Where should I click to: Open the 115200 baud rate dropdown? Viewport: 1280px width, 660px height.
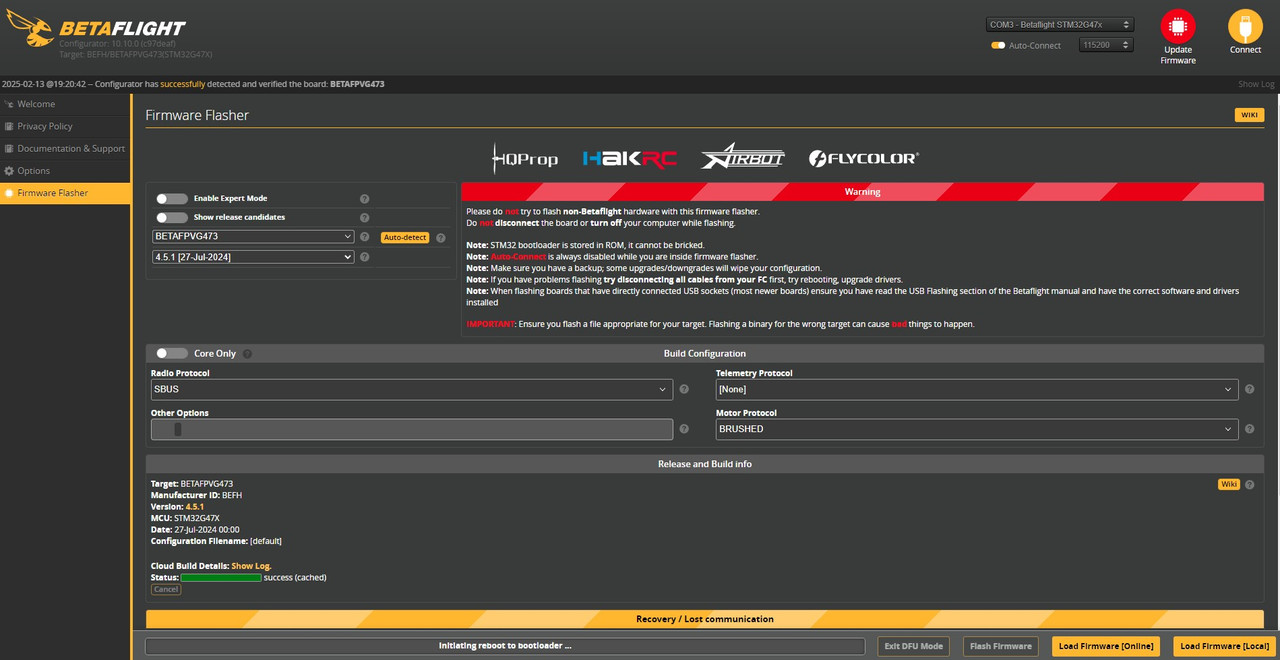coord(1106,45)
